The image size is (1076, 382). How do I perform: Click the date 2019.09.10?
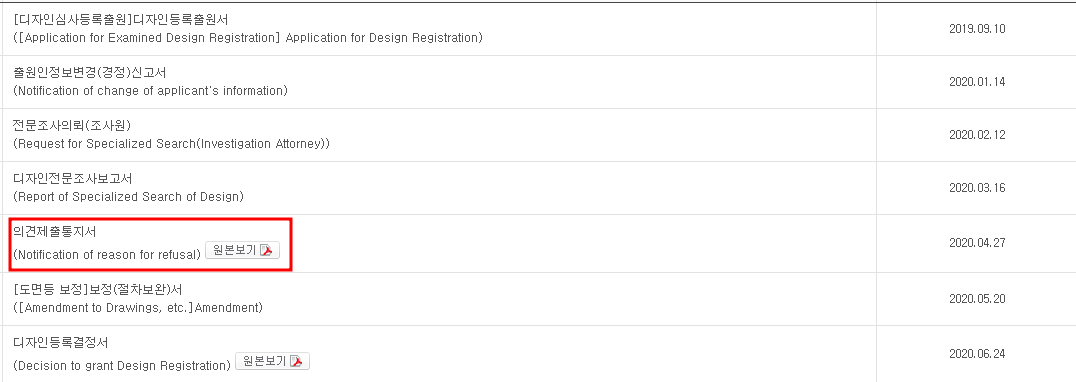(x=977, y=29)
